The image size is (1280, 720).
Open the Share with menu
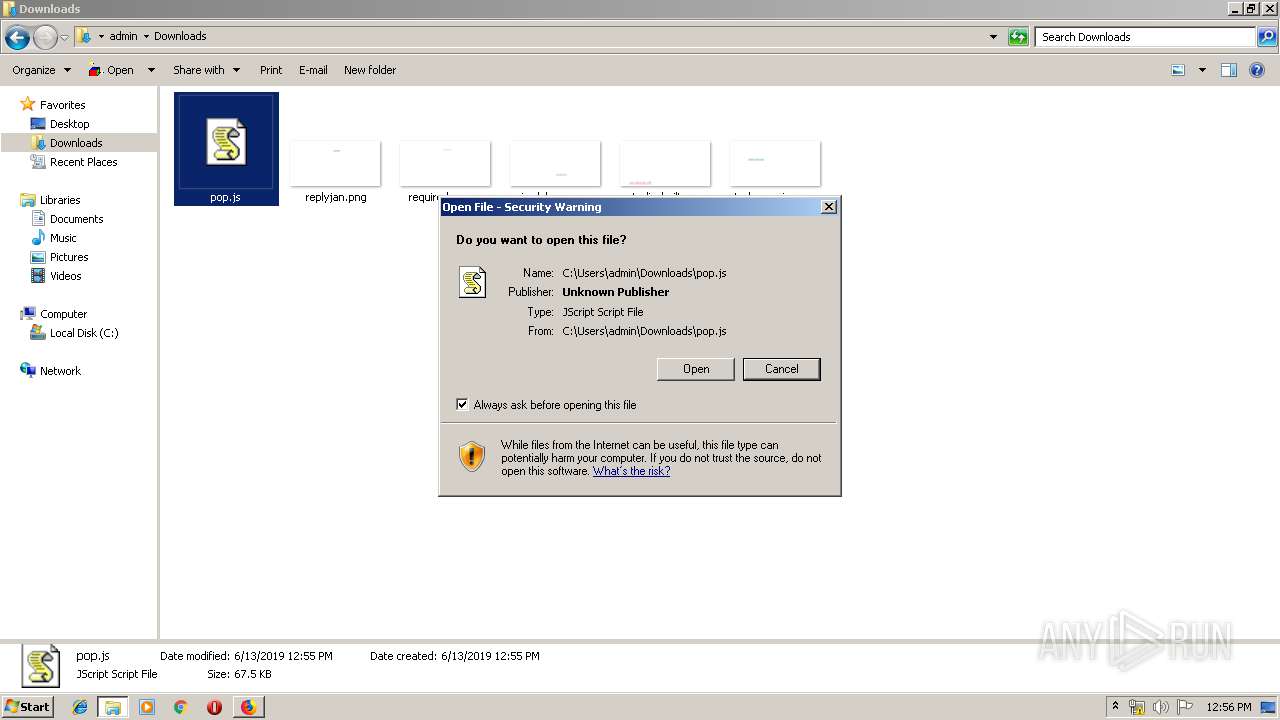tap(206, 70)
